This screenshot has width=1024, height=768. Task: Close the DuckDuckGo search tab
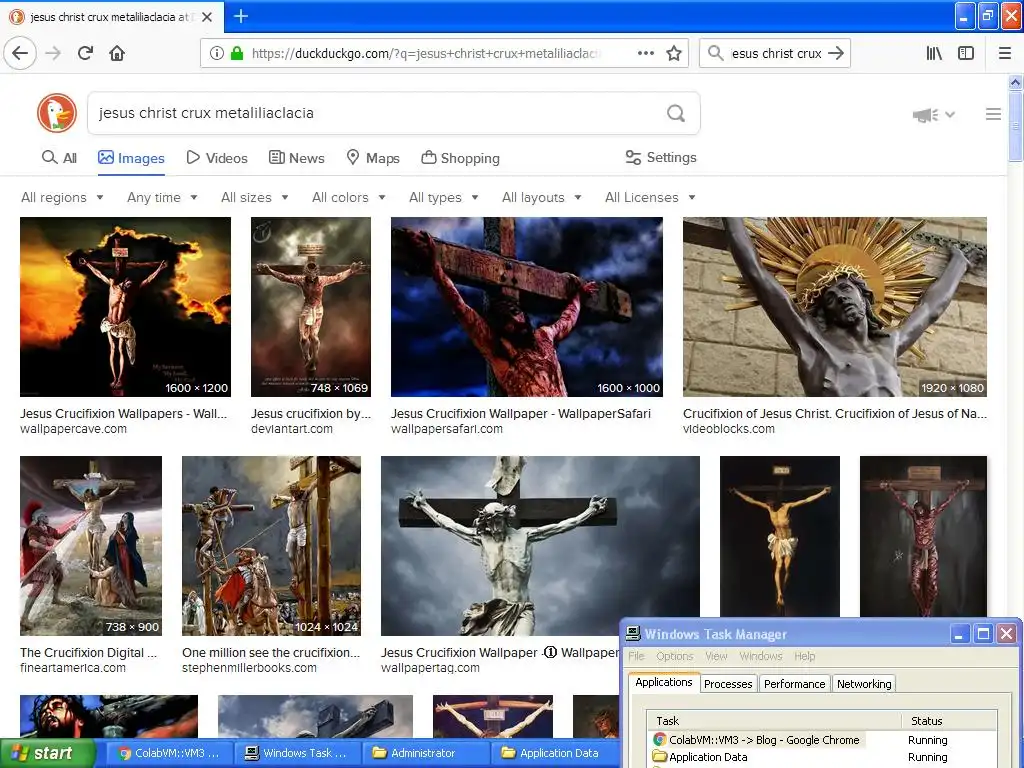(207, 17)
